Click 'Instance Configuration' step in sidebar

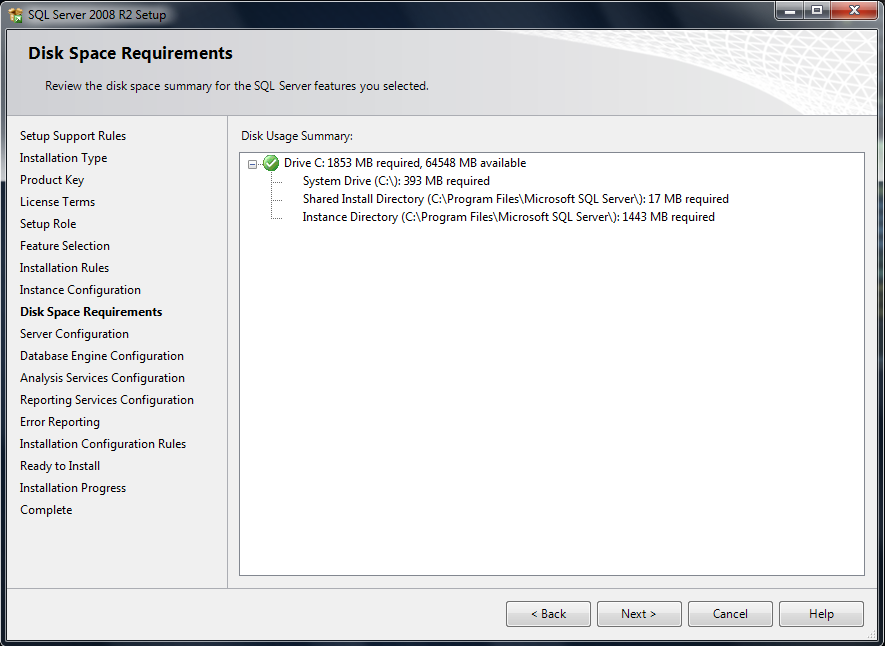point(80,290)
